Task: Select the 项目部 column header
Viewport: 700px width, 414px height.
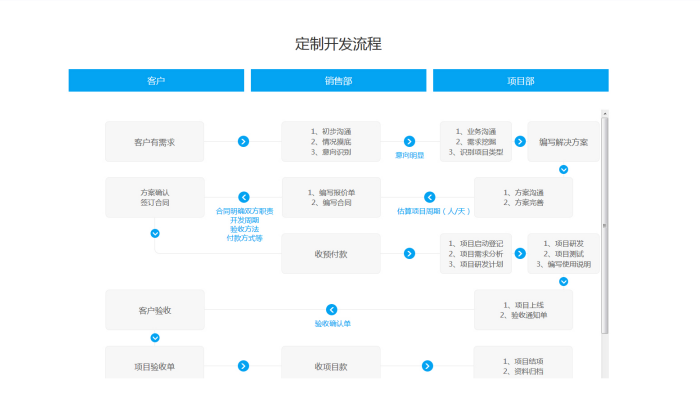Action: pyautogui.click(x=520, y=80)
